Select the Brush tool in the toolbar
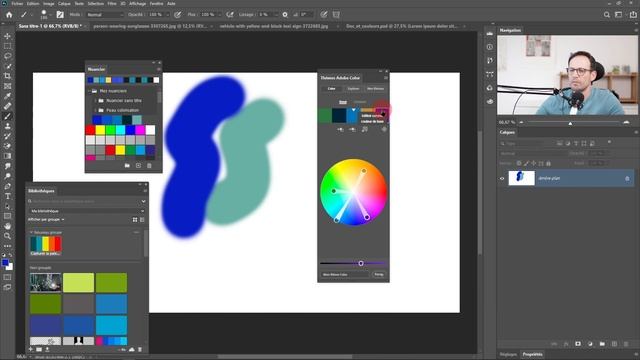 click(x=7, y=116)
